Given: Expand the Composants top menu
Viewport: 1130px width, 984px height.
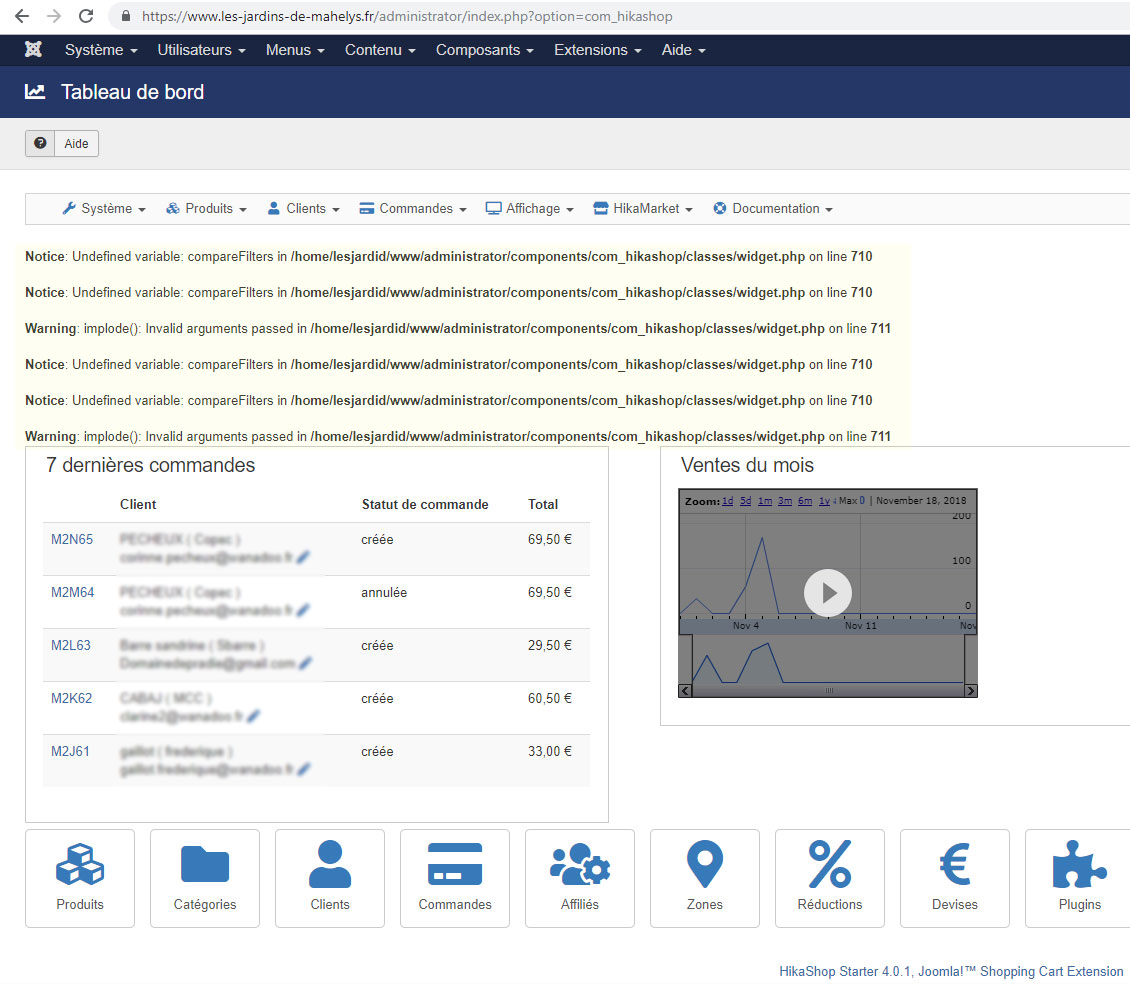Looking at the screenshot, I should click(x=484, y=50).
